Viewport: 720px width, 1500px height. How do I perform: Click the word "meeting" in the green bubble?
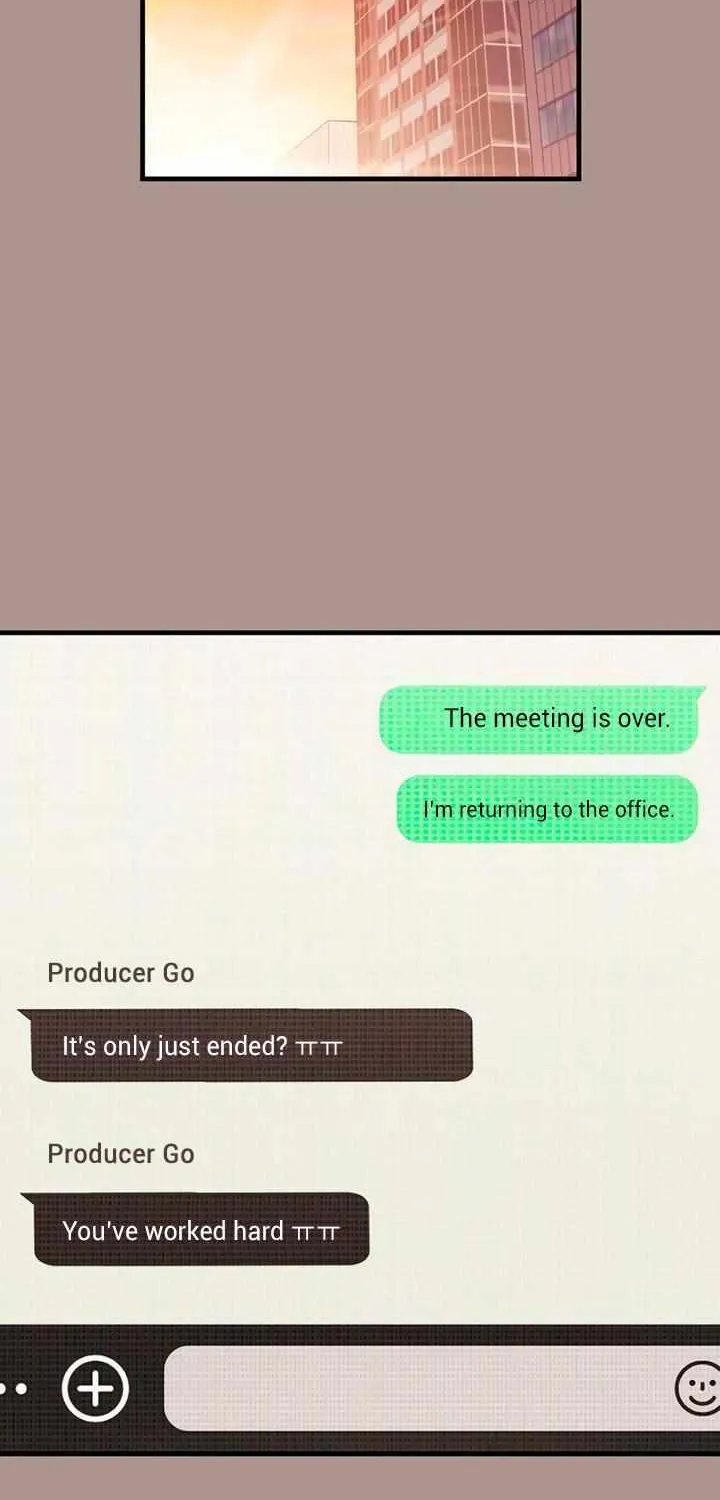(538, 719)
